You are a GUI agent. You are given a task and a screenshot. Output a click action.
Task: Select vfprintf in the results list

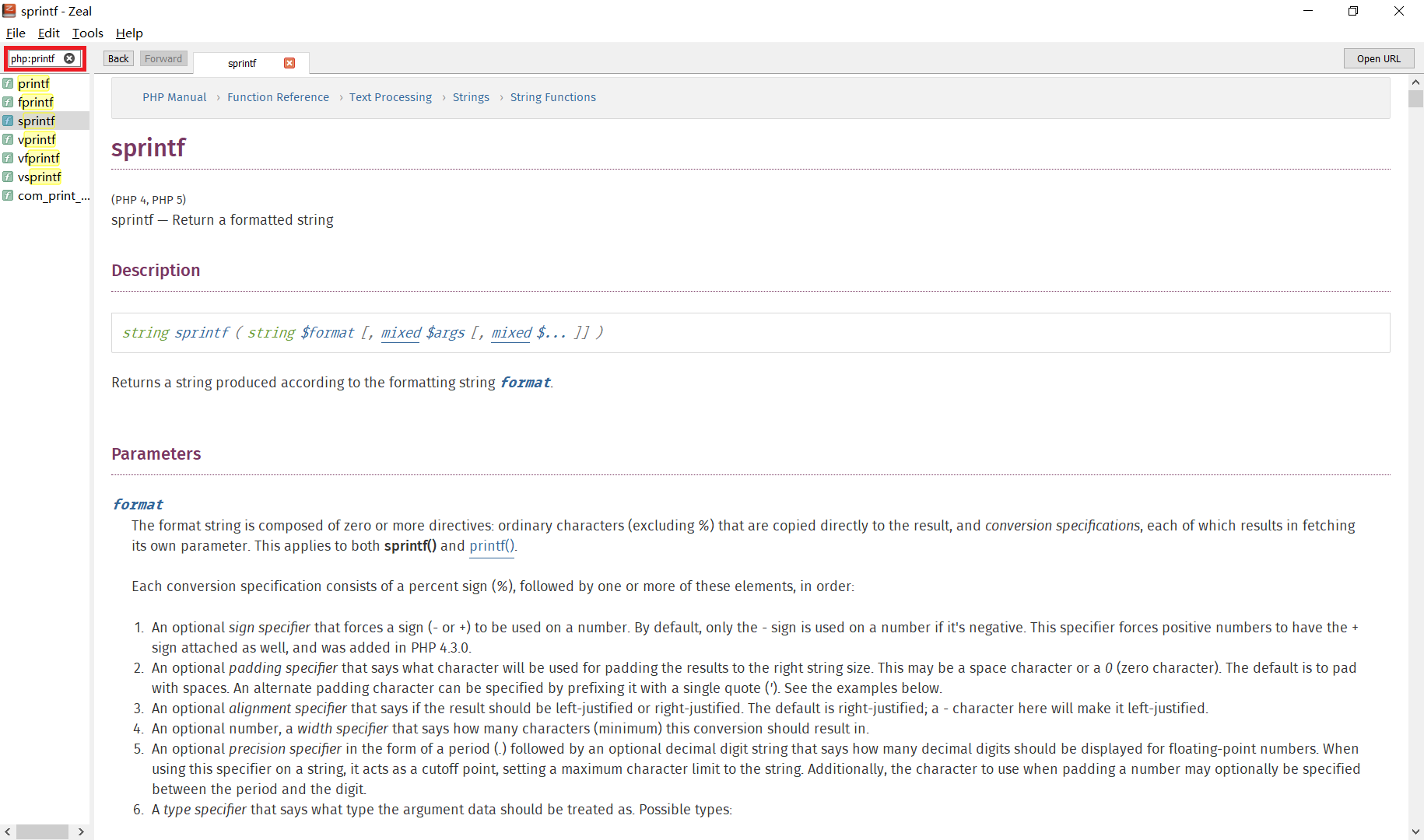(x=45, y=158)
